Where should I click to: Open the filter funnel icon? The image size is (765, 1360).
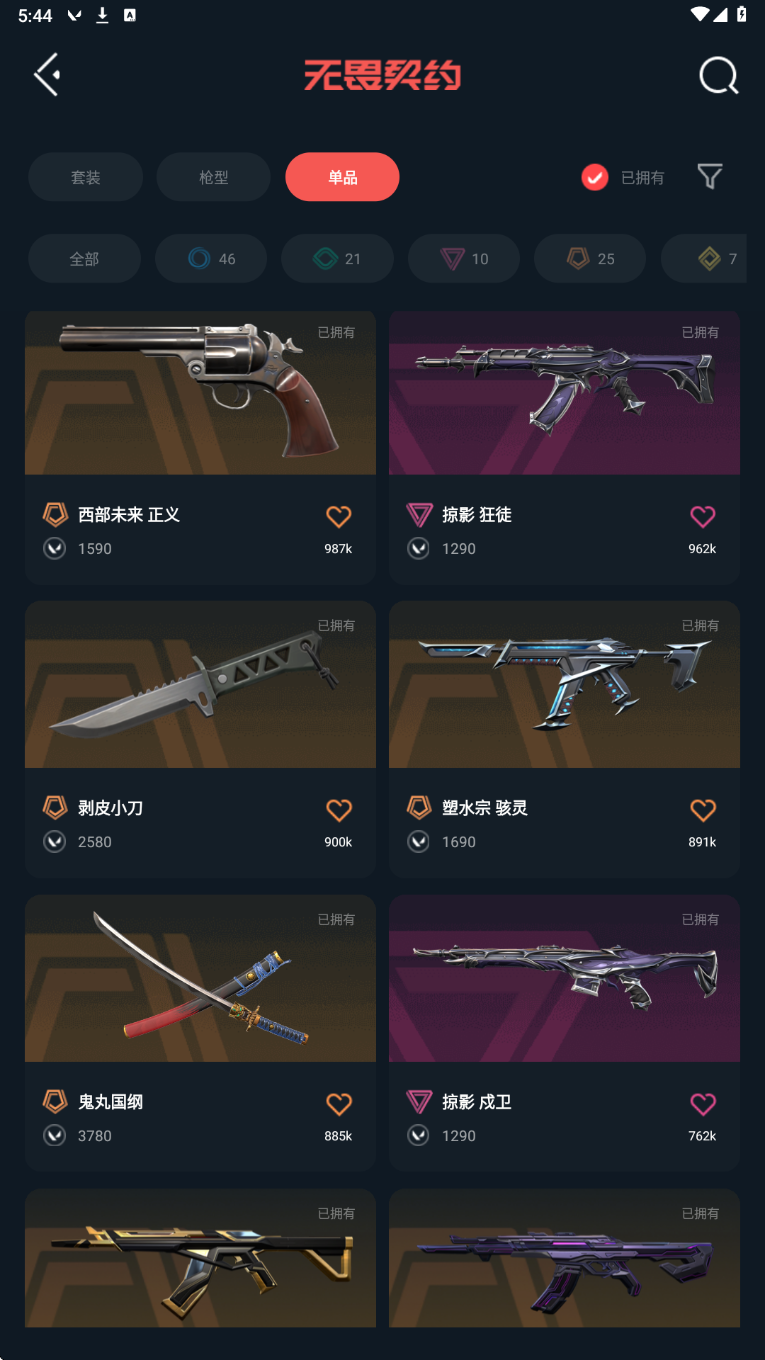click(x=710, y=177)
